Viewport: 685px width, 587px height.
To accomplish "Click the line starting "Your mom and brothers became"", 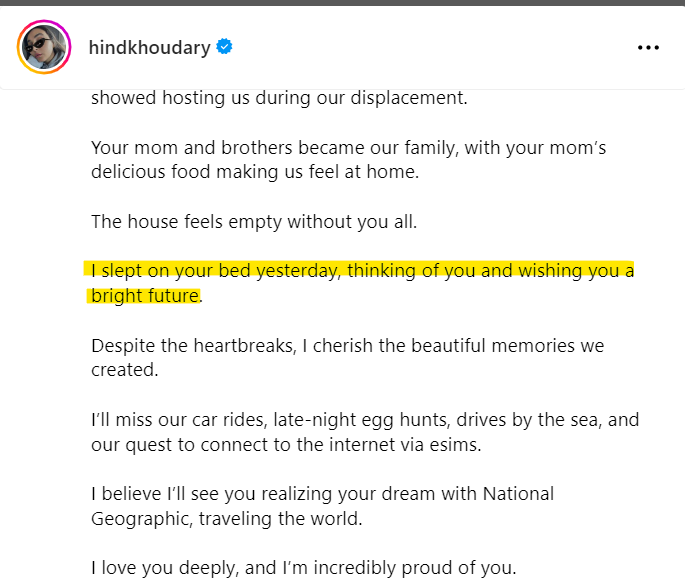I will (349, 148).
